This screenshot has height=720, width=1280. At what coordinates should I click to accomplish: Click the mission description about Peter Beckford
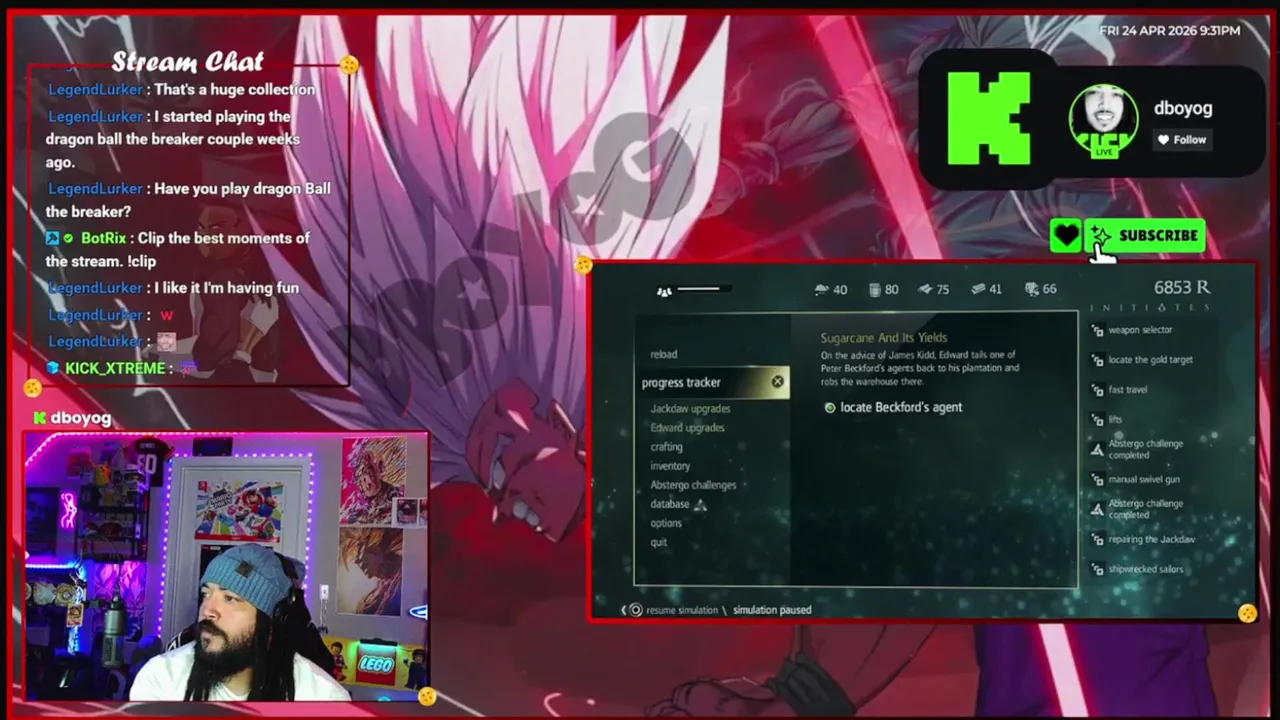(x=920, y=367)
